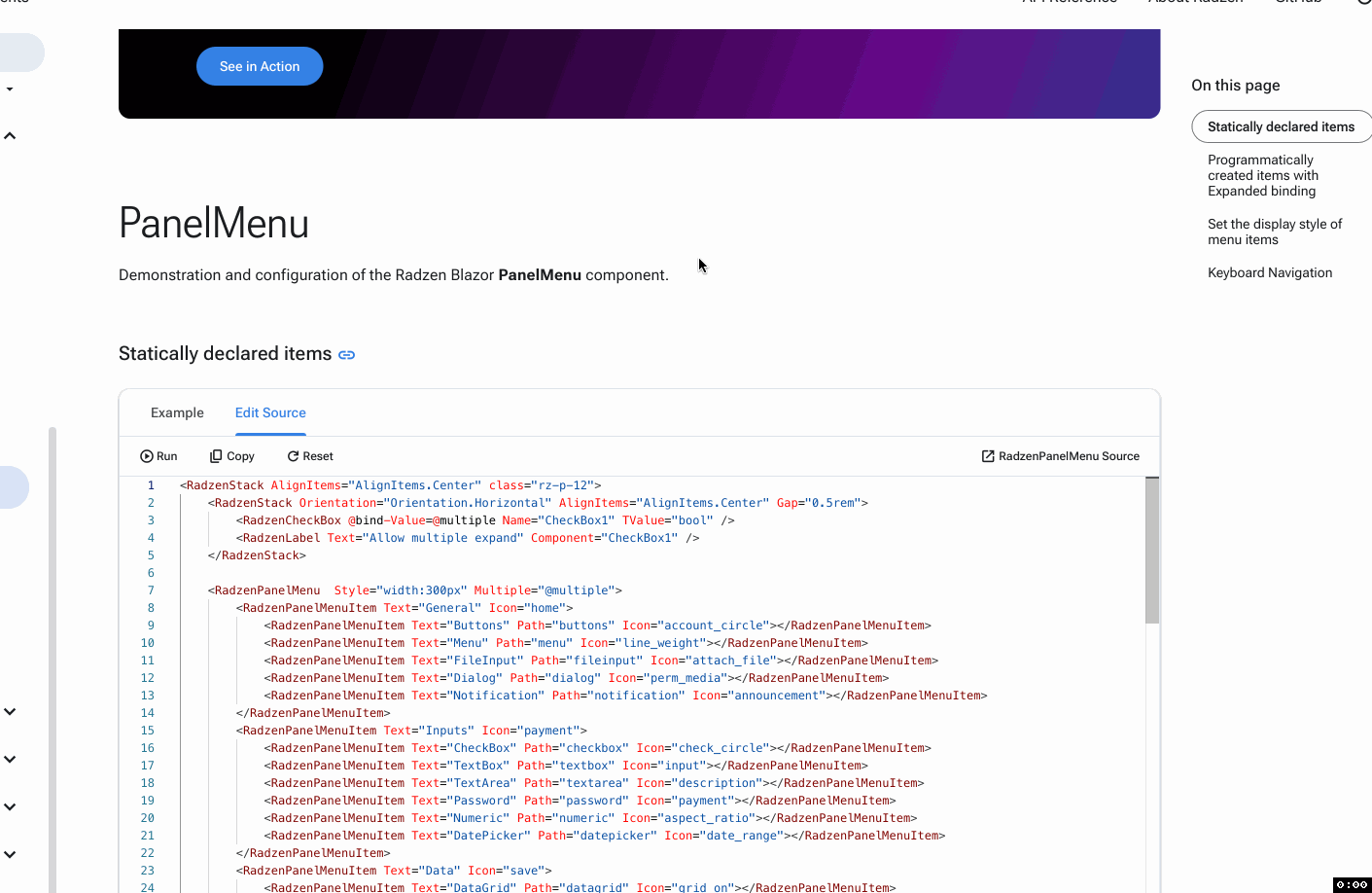This screenshot has height=893, width=1372.
Task: Go to Programmatically created items section
Action: click(1262, 175)
